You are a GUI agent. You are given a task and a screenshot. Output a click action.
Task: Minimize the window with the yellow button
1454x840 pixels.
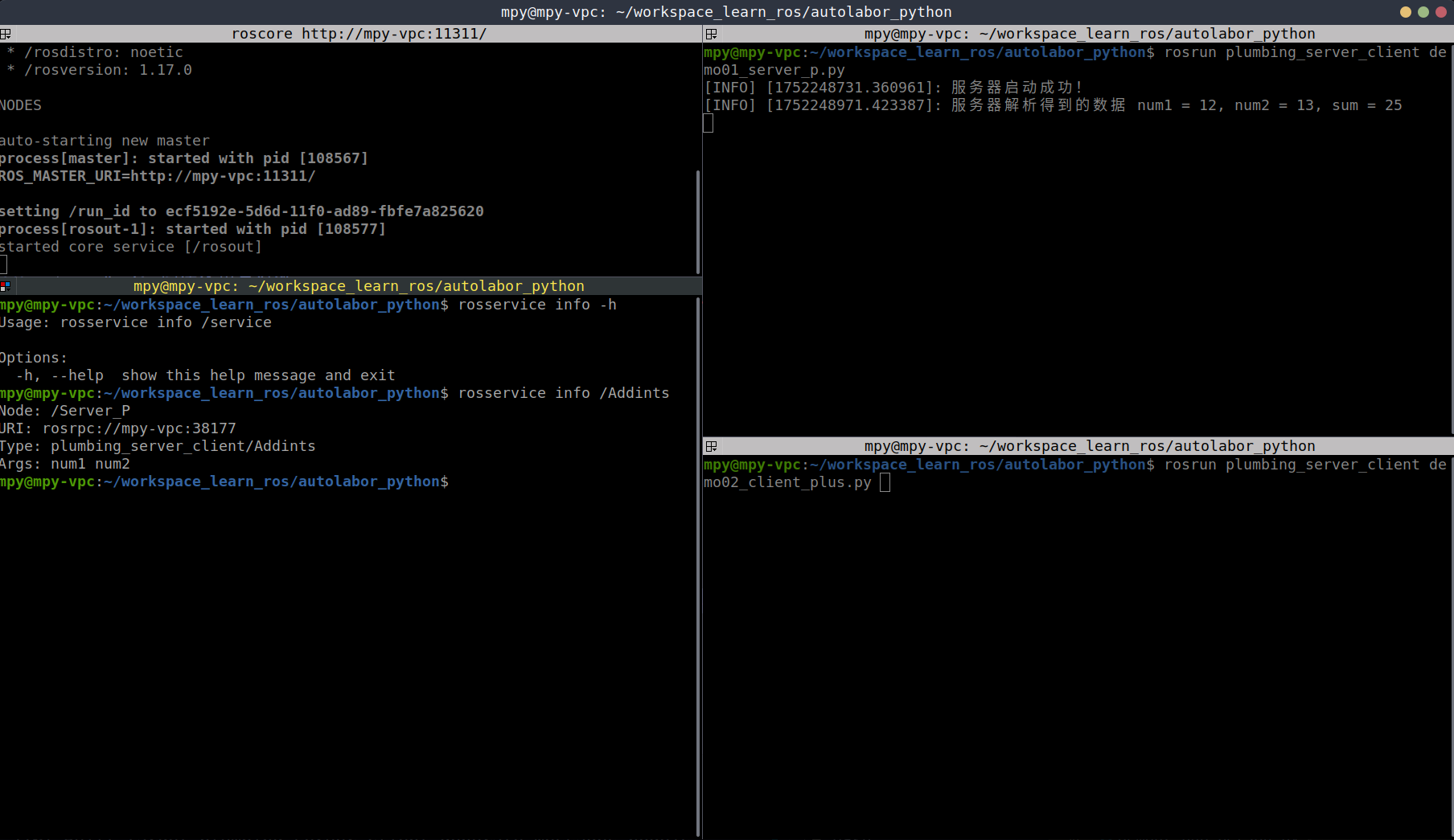pos(1406,12)
